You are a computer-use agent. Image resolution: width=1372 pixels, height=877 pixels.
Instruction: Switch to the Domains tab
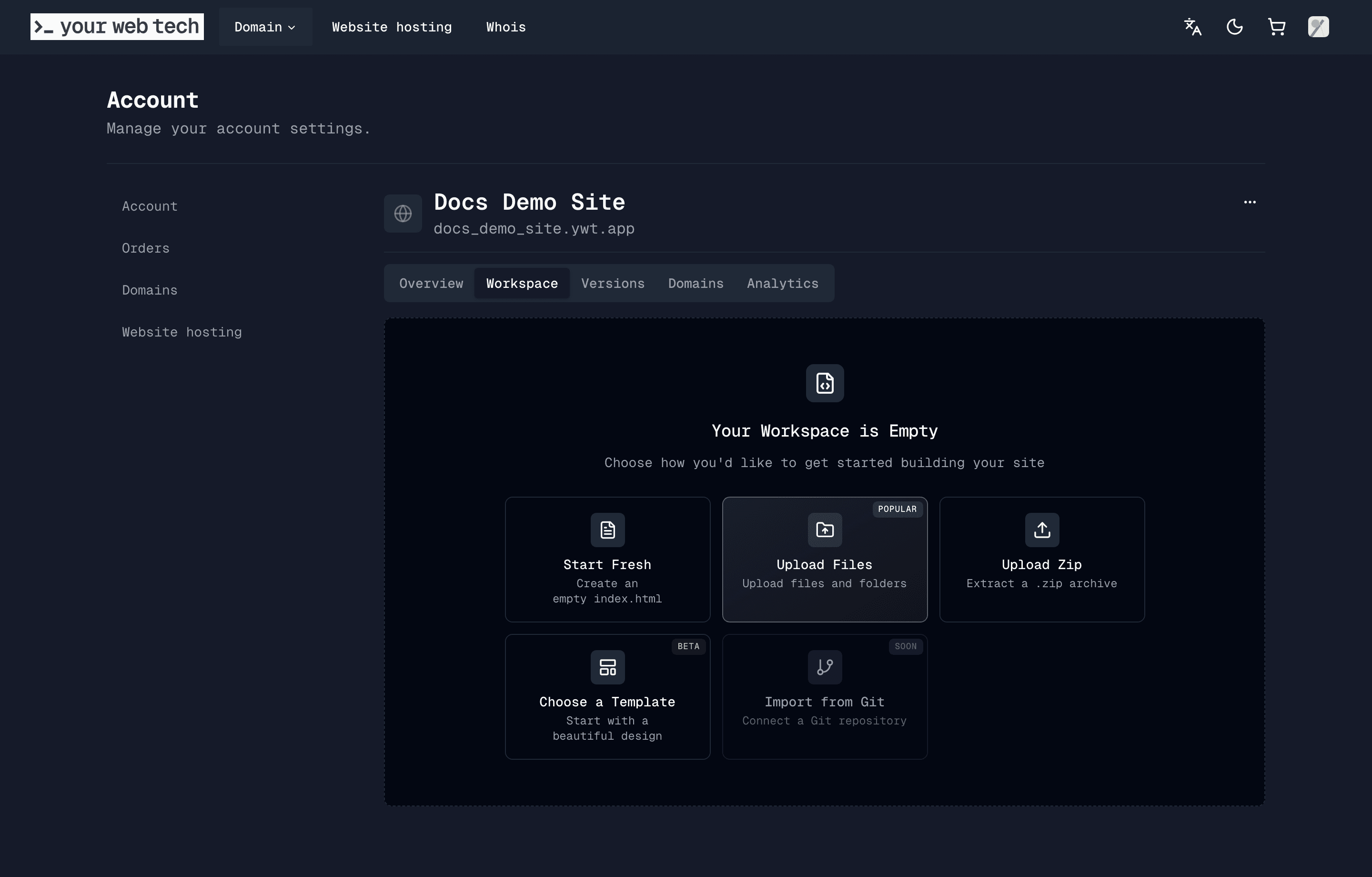coord(696,284)
